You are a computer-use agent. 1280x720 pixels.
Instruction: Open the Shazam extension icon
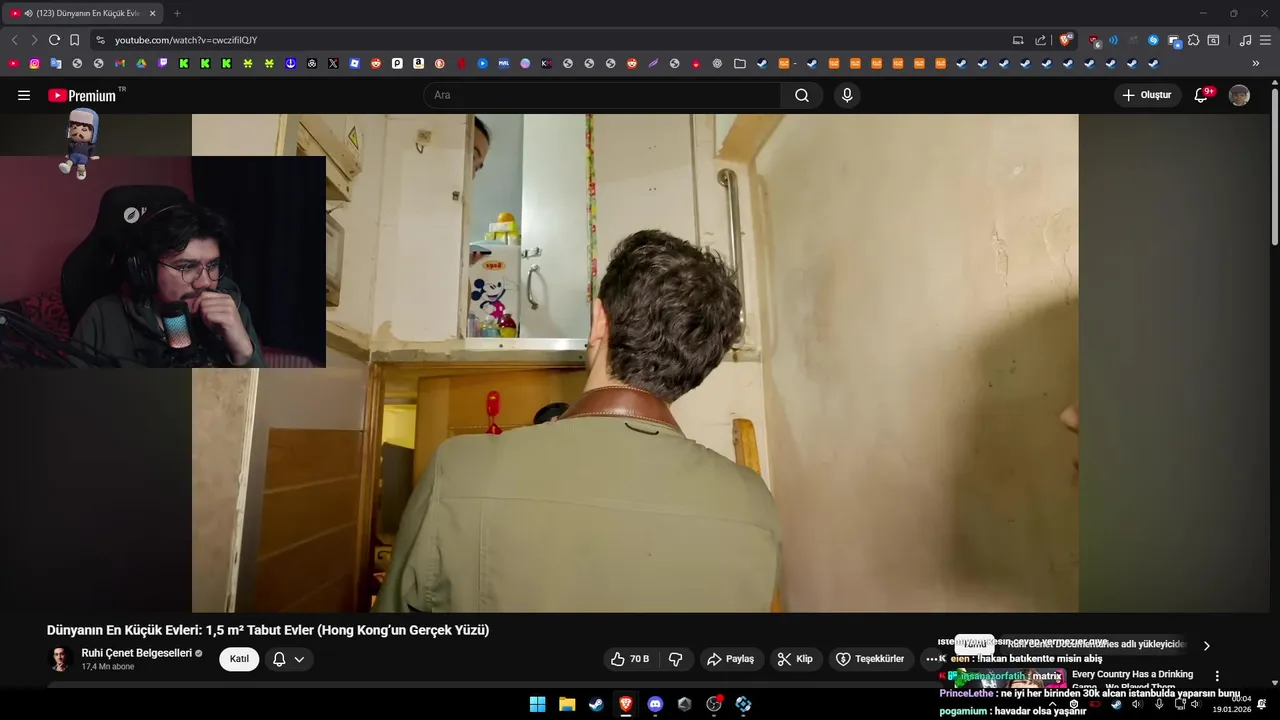[1153, 40]
